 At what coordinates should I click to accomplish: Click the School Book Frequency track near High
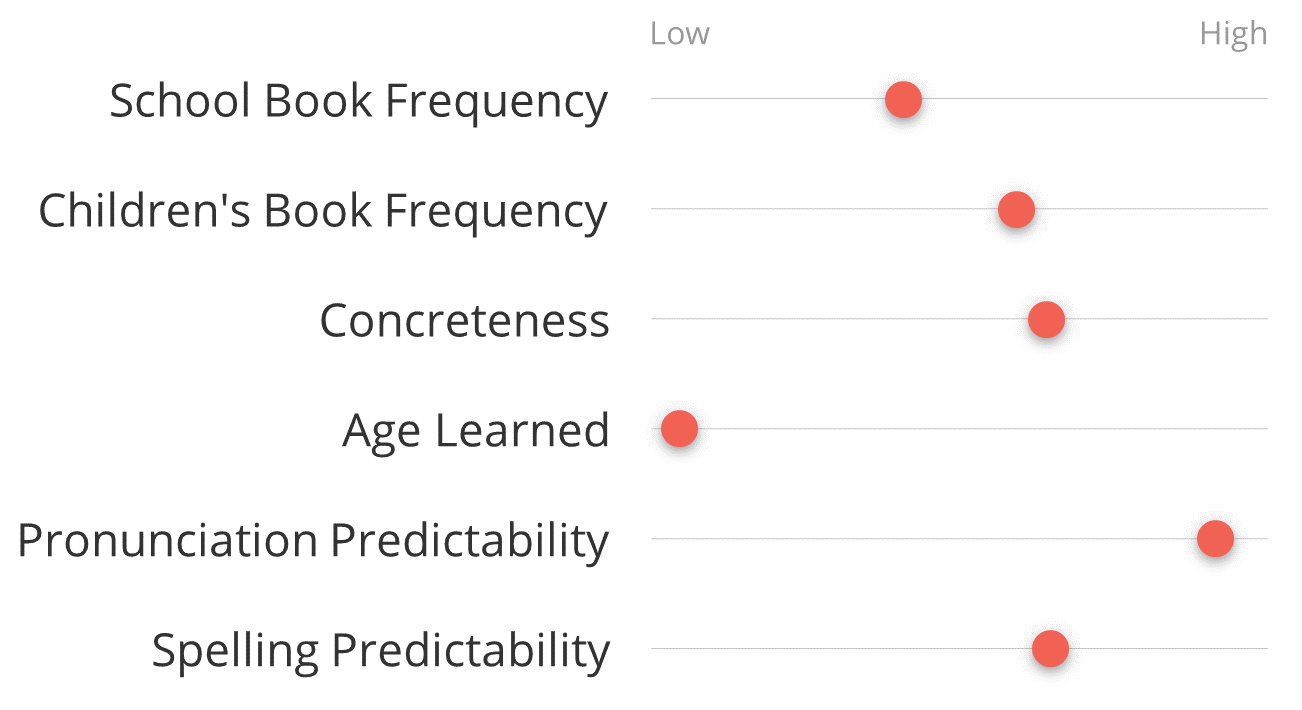(1240, 99)
